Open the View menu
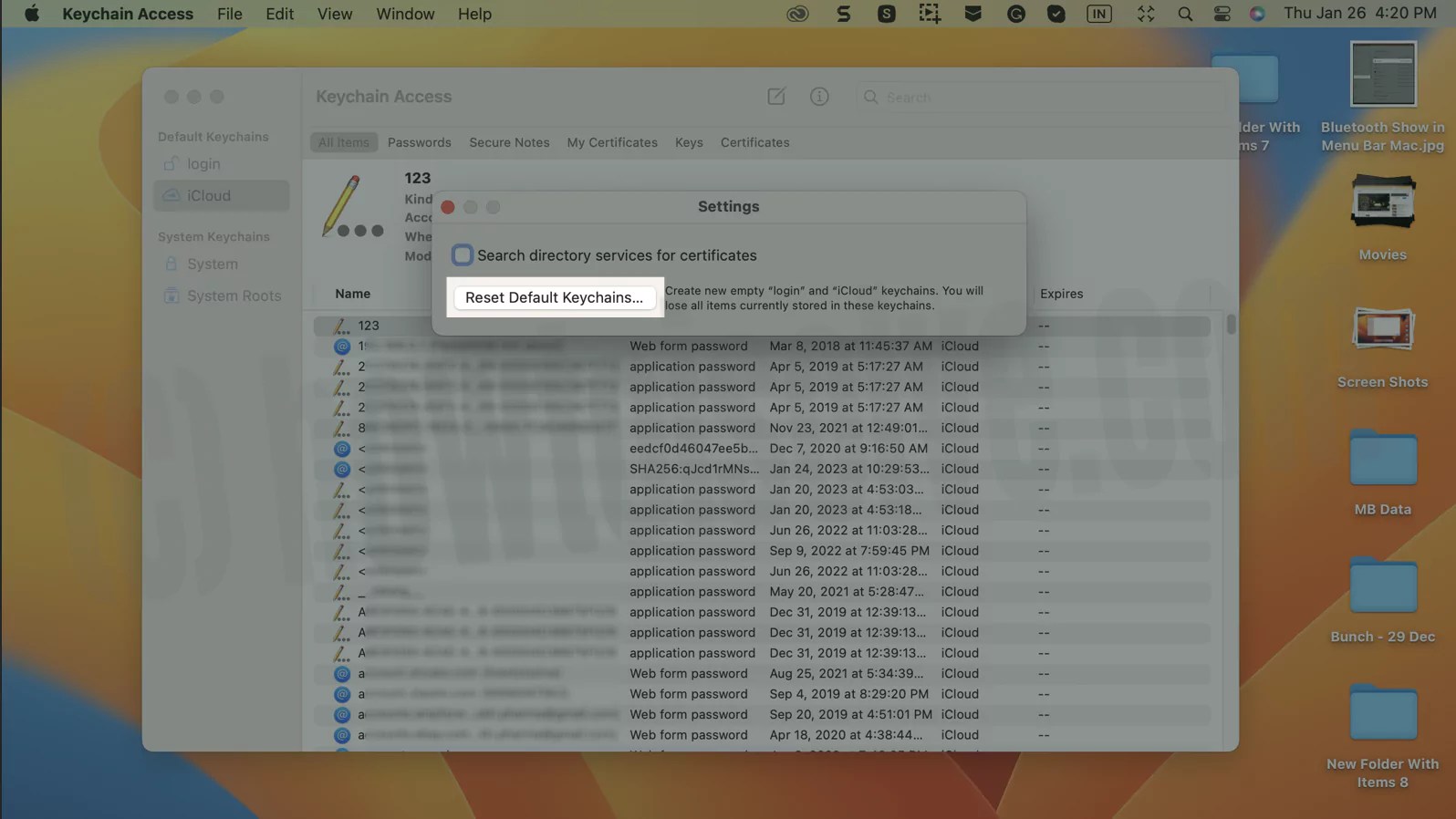1456x819 pixels. (335, 14)
